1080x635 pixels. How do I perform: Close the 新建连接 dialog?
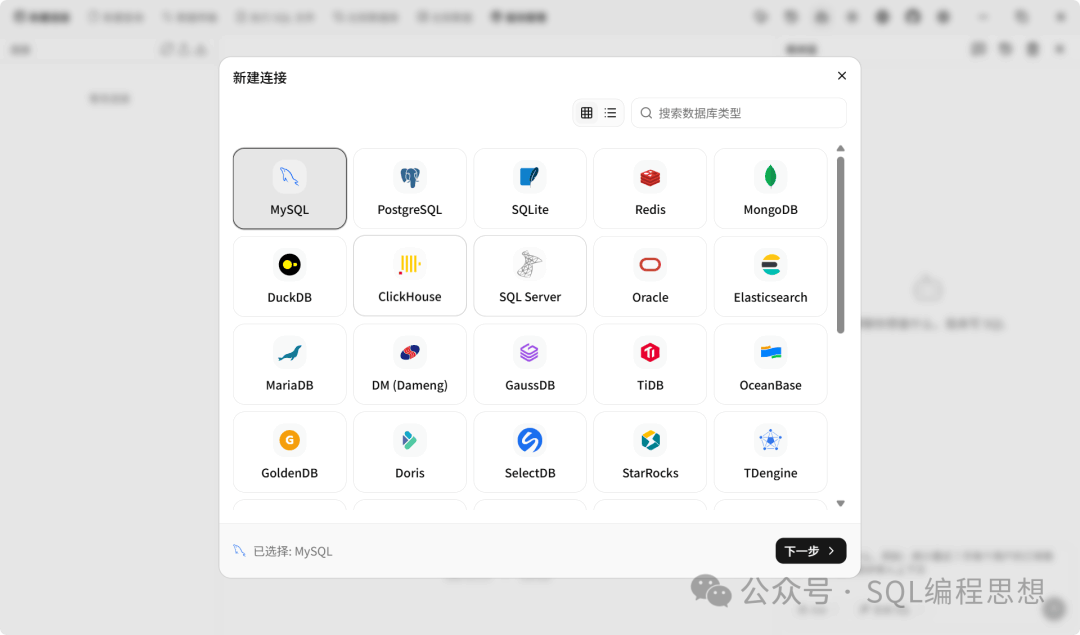tap(842, 76)
